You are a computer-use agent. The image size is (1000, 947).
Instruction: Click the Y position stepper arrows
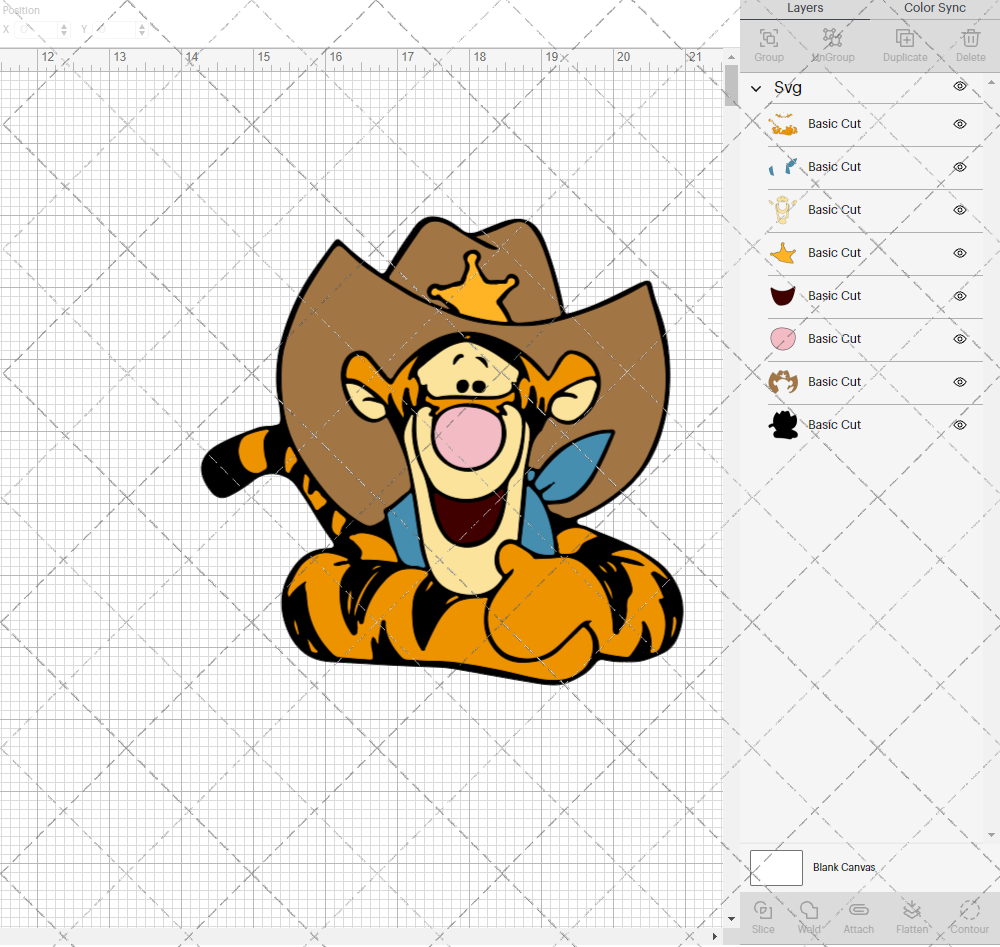[142, 29]
